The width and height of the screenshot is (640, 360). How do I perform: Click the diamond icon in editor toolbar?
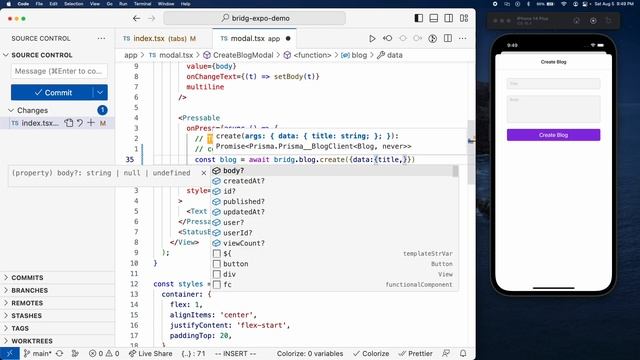click(403, 38)
